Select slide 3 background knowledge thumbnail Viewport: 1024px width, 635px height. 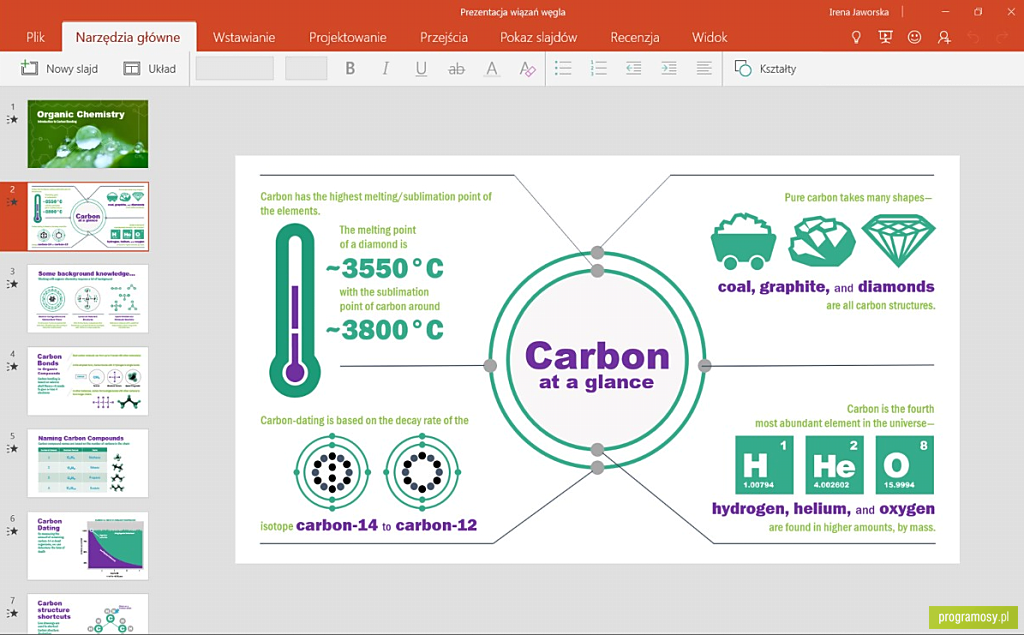[88, 299]
